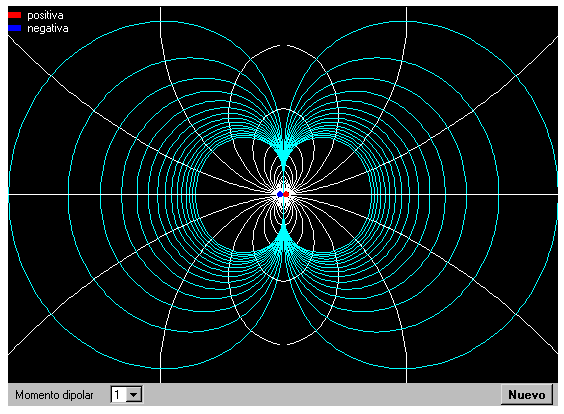This screenshot has height=414, width=564.
Task: Open the Momento dipolar dropdown arrow
Action: click(134, 395)
